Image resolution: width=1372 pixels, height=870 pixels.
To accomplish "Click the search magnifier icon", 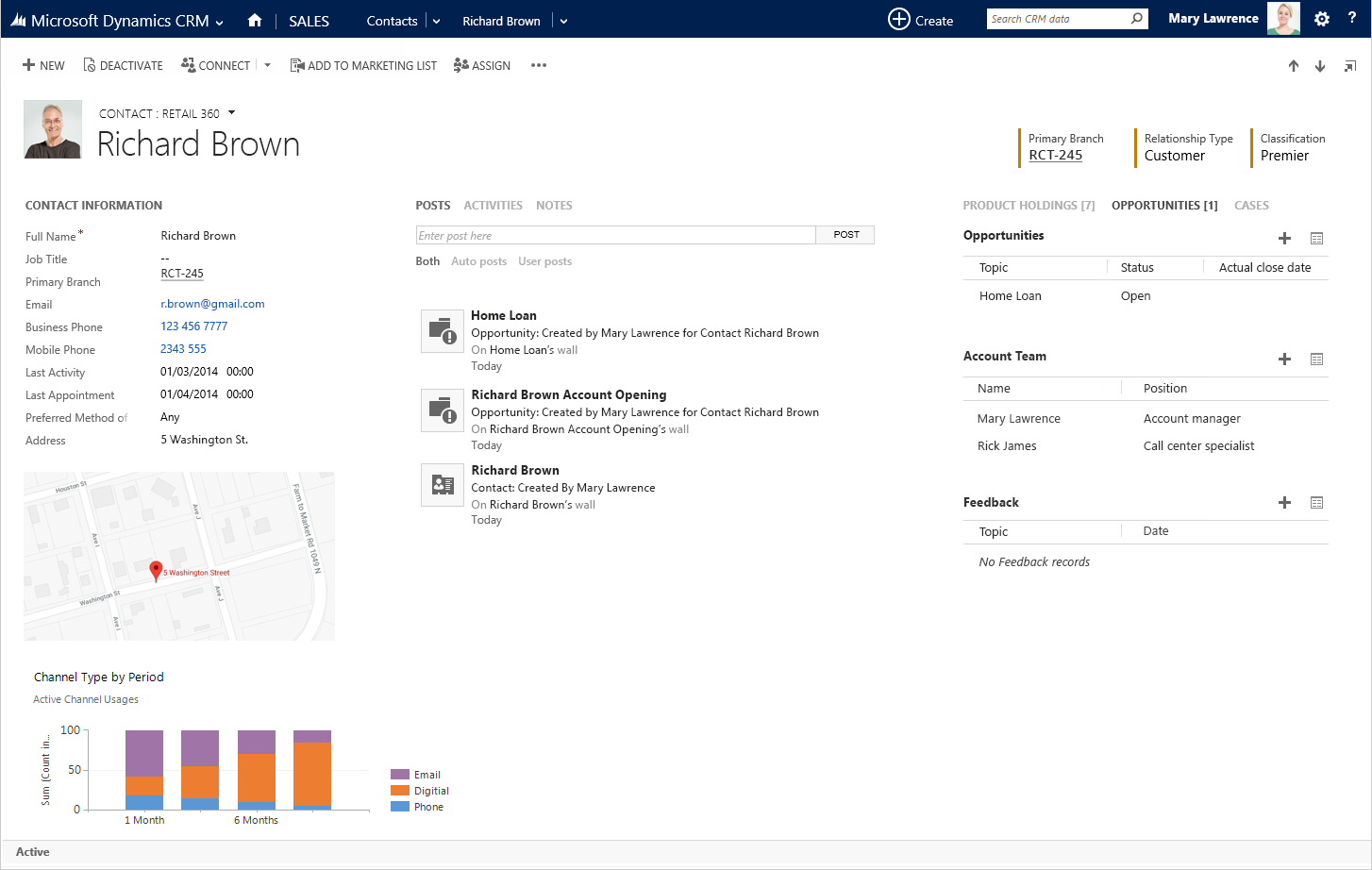I will (x=1136, y=18).
